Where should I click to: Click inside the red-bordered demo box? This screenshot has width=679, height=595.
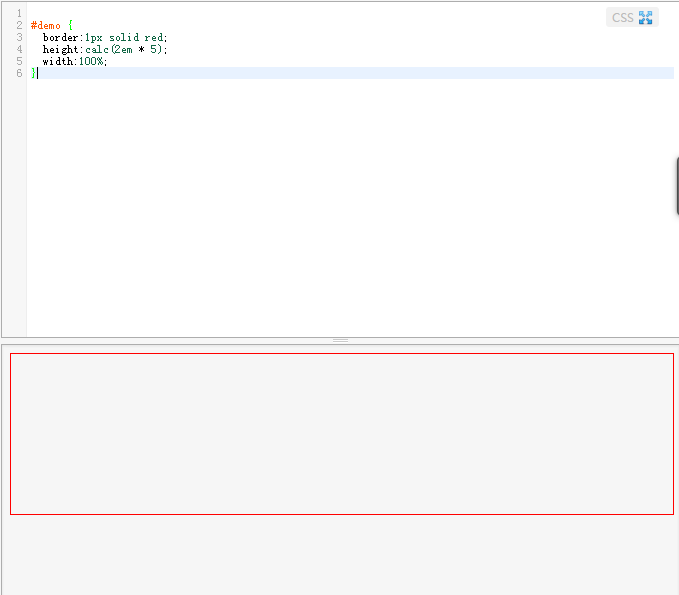coord(342,434)
